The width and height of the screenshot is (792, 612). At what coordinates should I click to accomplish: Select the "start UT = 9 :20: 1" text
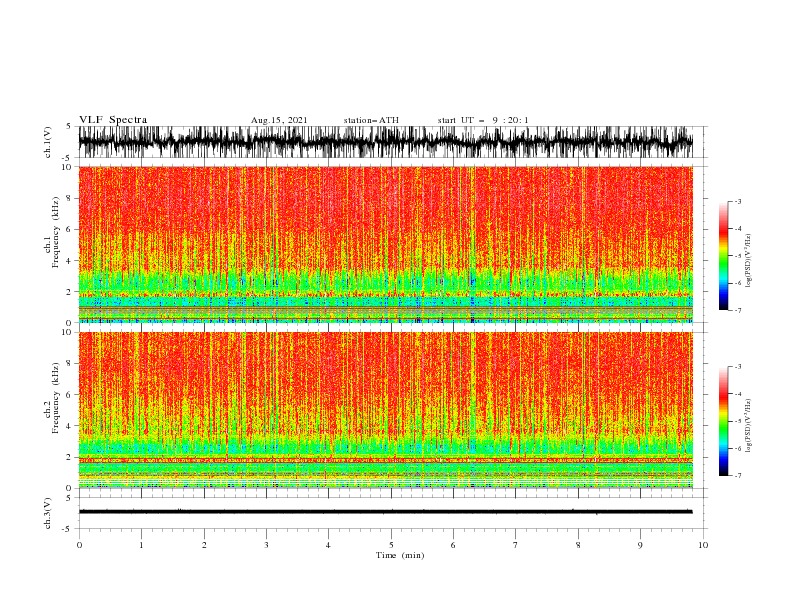pos(483,120)
